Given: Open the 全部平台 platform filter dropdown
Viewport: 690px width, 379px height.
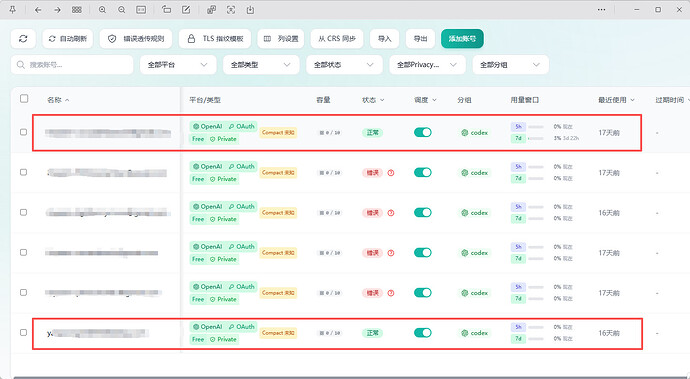Looking at the screenshot, I should 178,65.
